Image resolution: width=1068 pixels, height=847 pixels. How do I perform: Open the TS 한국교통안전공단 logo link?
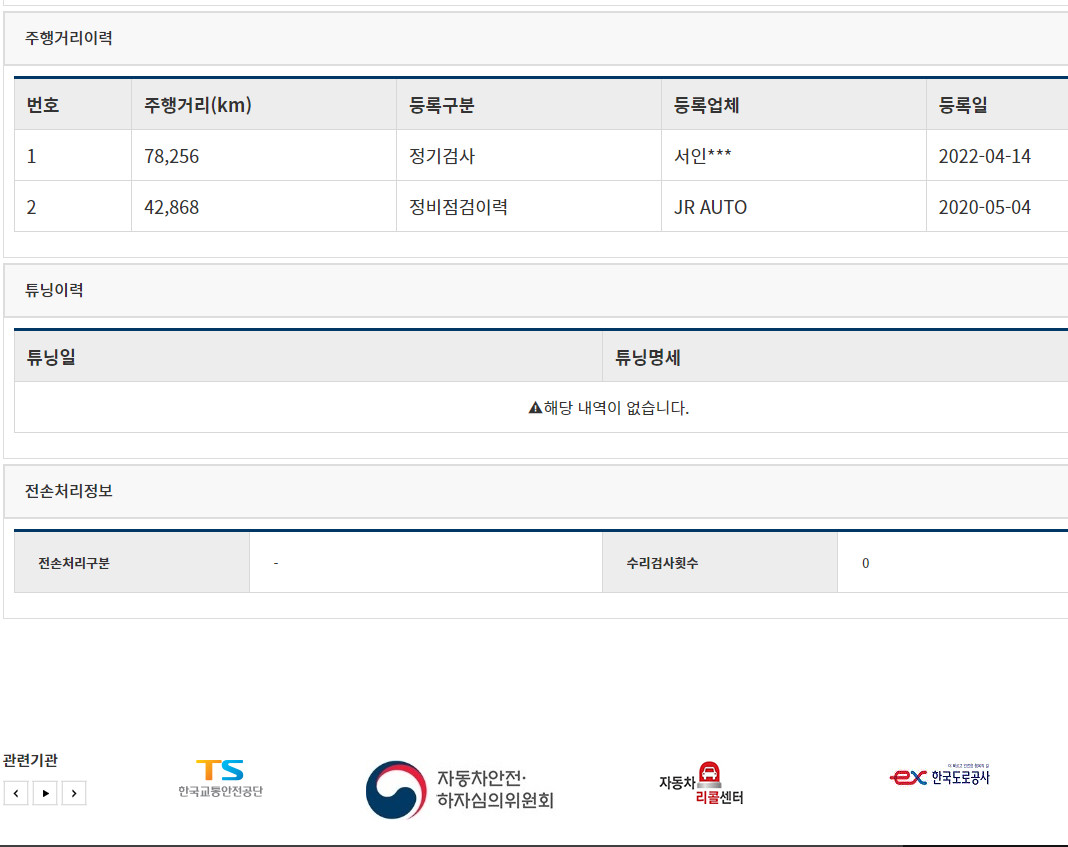point(220,779)
